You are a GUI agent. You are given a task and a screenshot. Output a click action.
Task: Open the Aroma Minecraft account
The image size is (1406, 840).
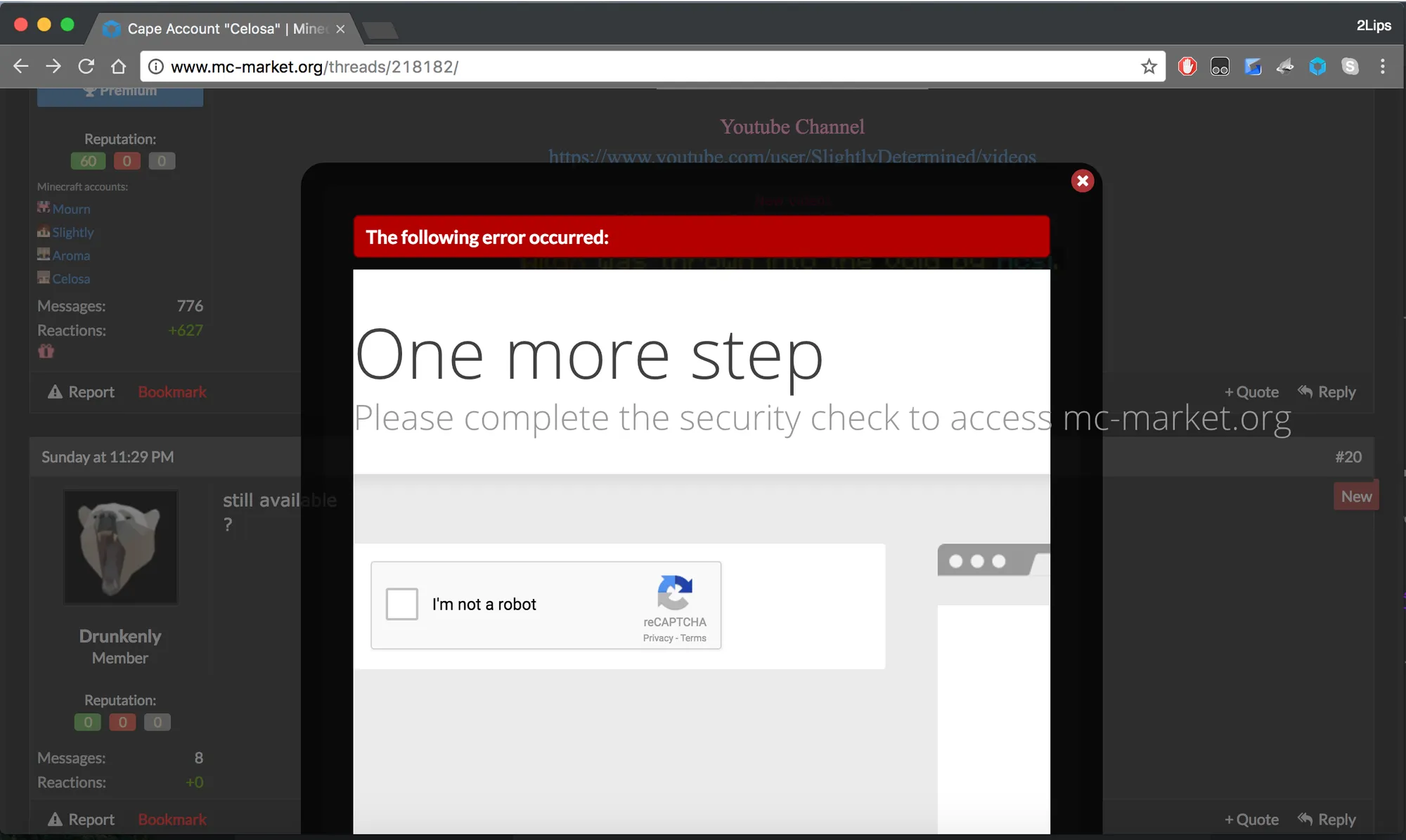point(71,255)
